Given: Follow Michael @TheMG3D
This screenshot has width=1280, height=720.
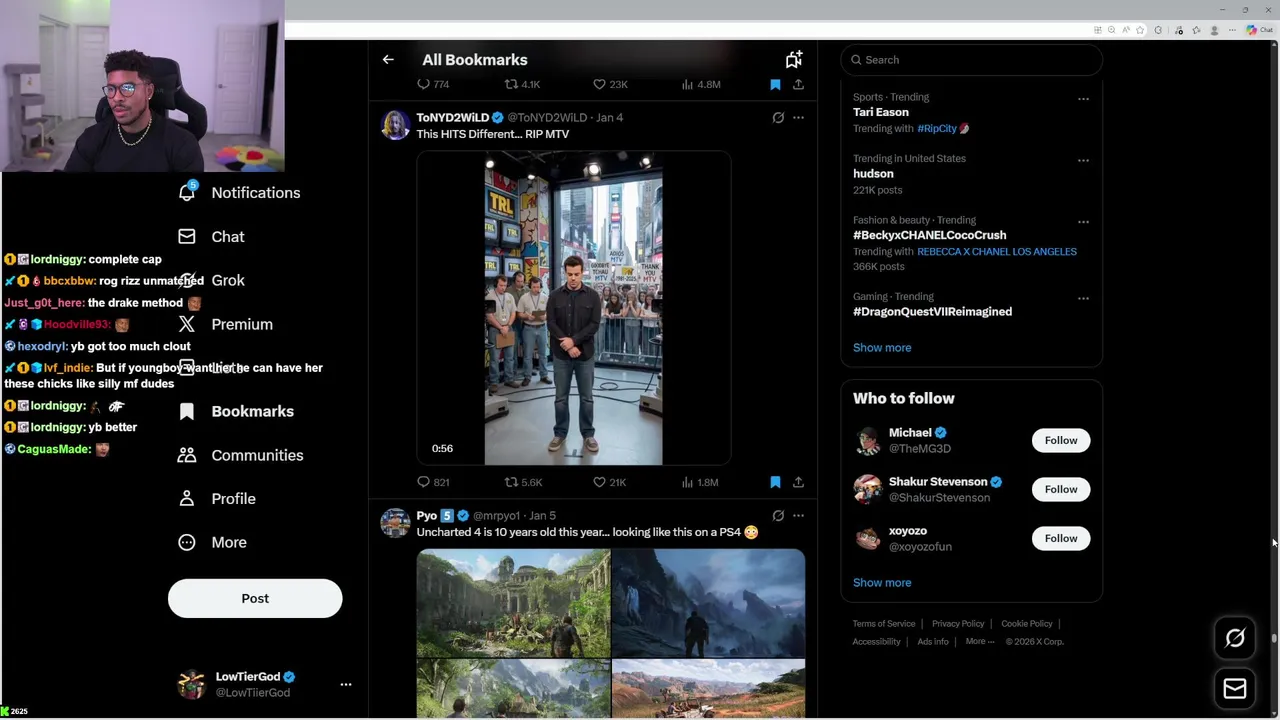Looking at the screenshot, I should click(x=1061, y=440).
